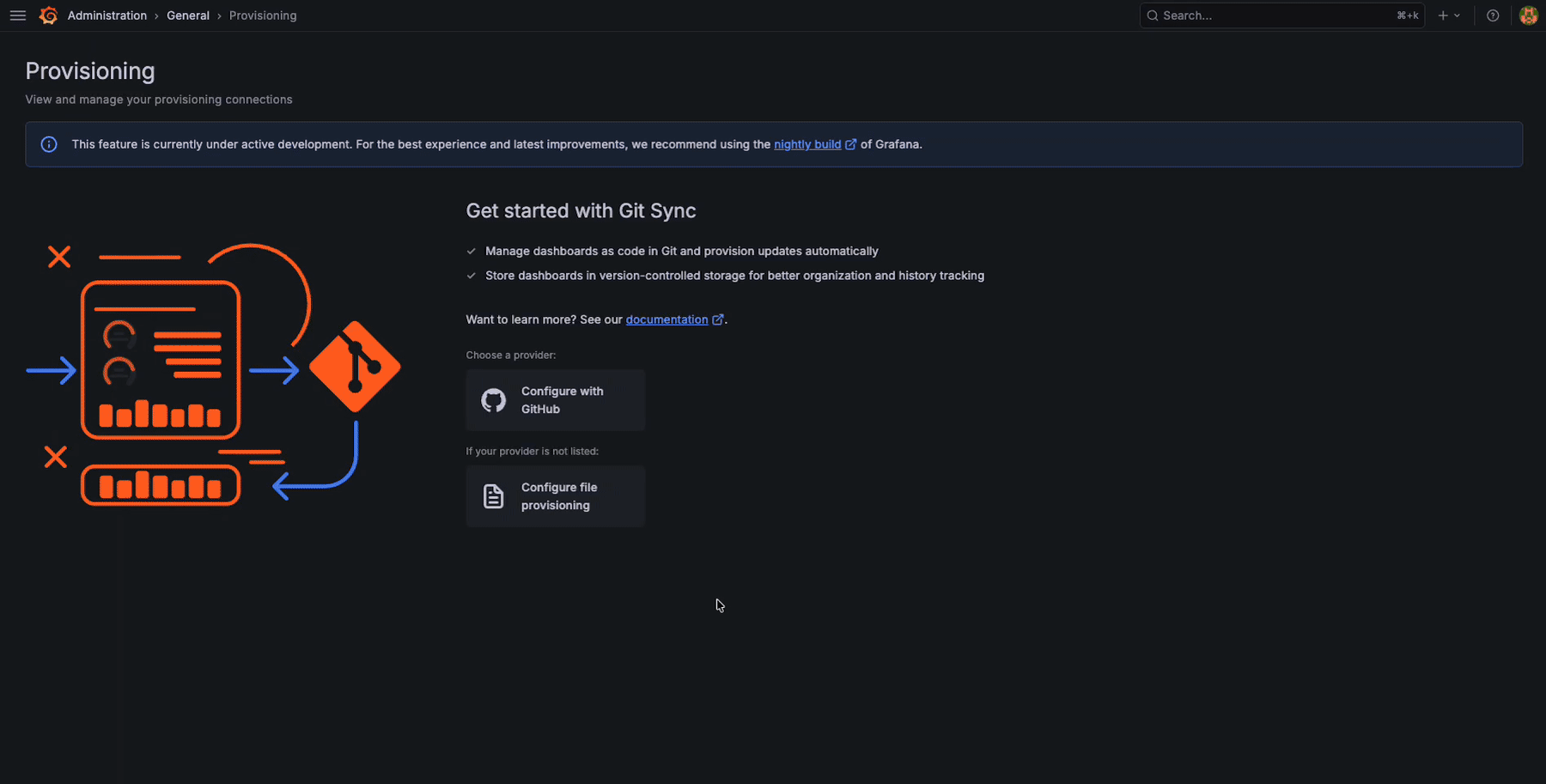Image resolution: width=1546 pixels, height=784 pixels.
Task: Expand the chevron next to plus icon
Action: [x=1458, y=15]
